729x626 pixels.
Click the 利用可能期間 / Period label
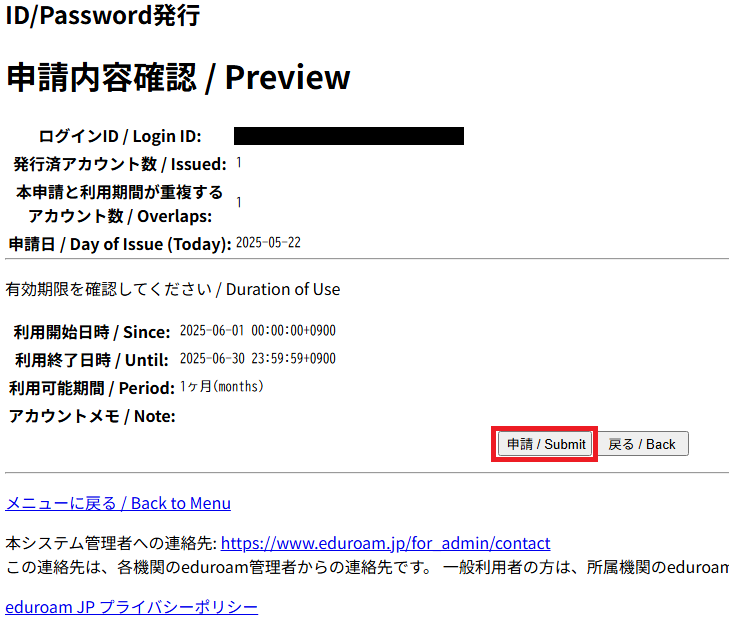(92, 388)
